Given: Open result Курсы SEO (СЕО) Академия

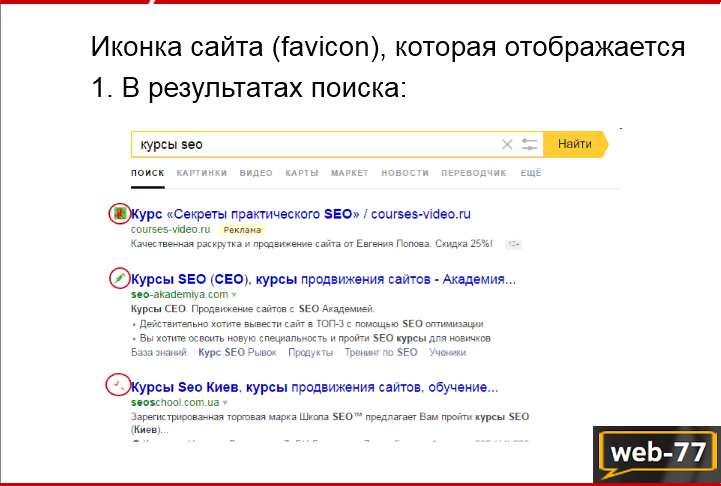Looking at the screenshot, I should click(323, 279).
